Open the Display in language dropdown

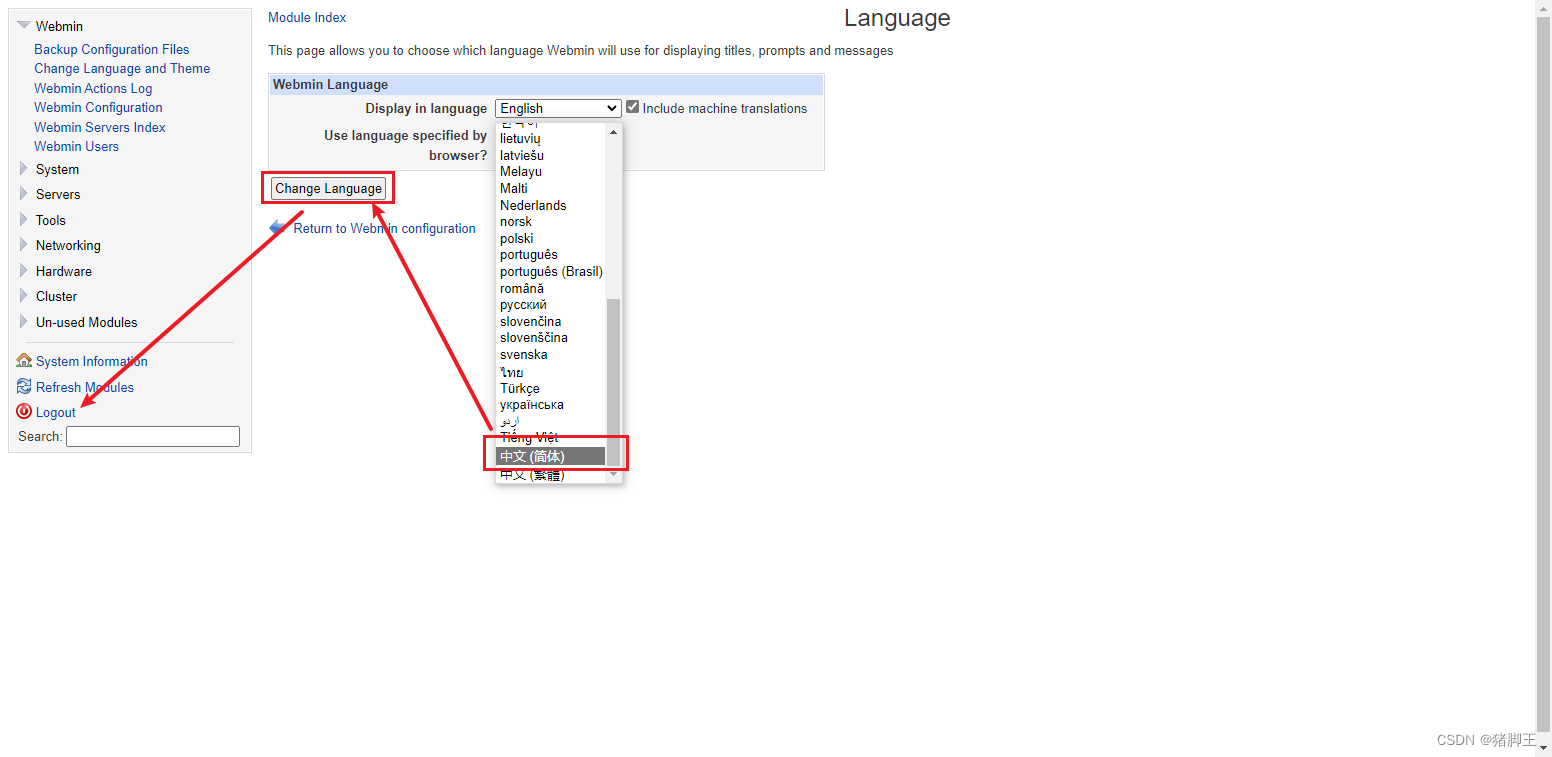(x=558, y=108)
